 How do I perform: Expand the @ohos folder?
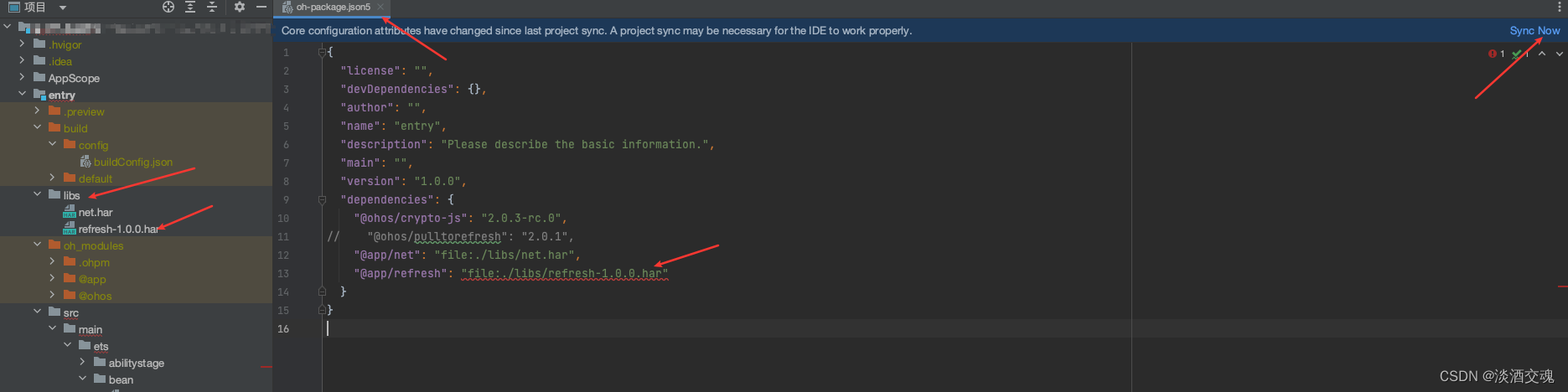pyautogui.click(x=52, y=295)
